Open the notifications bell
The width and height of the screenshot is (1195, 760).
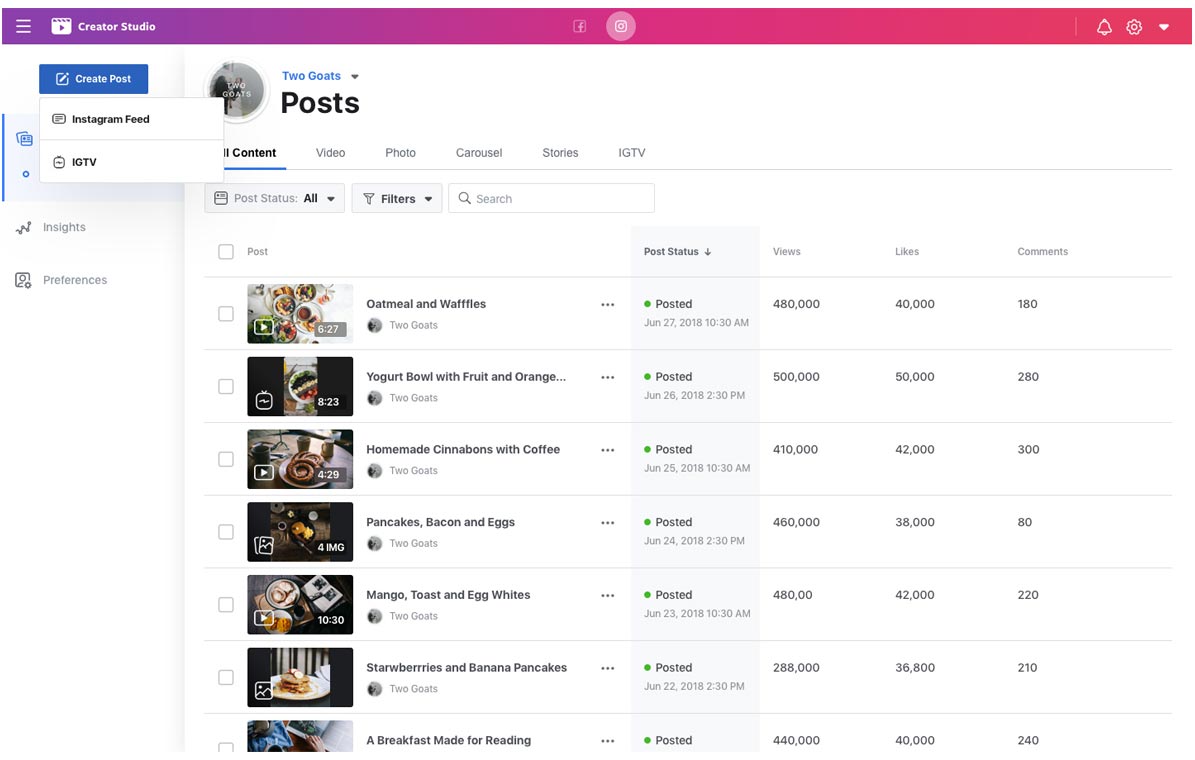(x=1104, y=27)
